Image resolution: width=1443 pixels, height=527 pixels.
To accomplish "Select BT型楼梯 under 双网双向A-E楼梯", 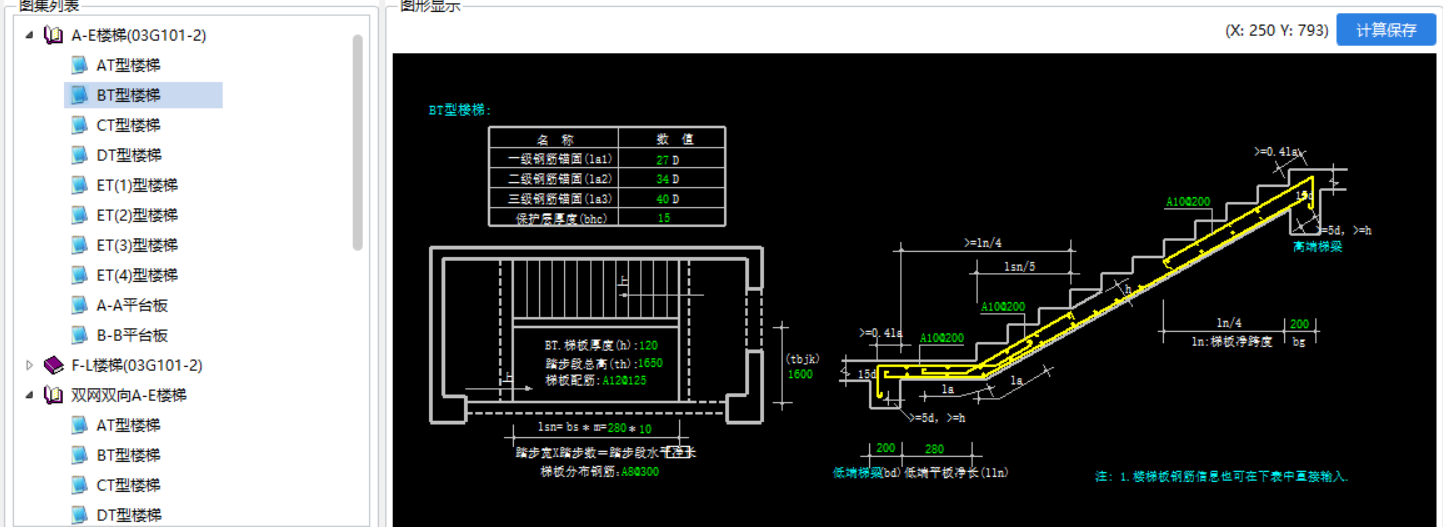I will [128, 455].
